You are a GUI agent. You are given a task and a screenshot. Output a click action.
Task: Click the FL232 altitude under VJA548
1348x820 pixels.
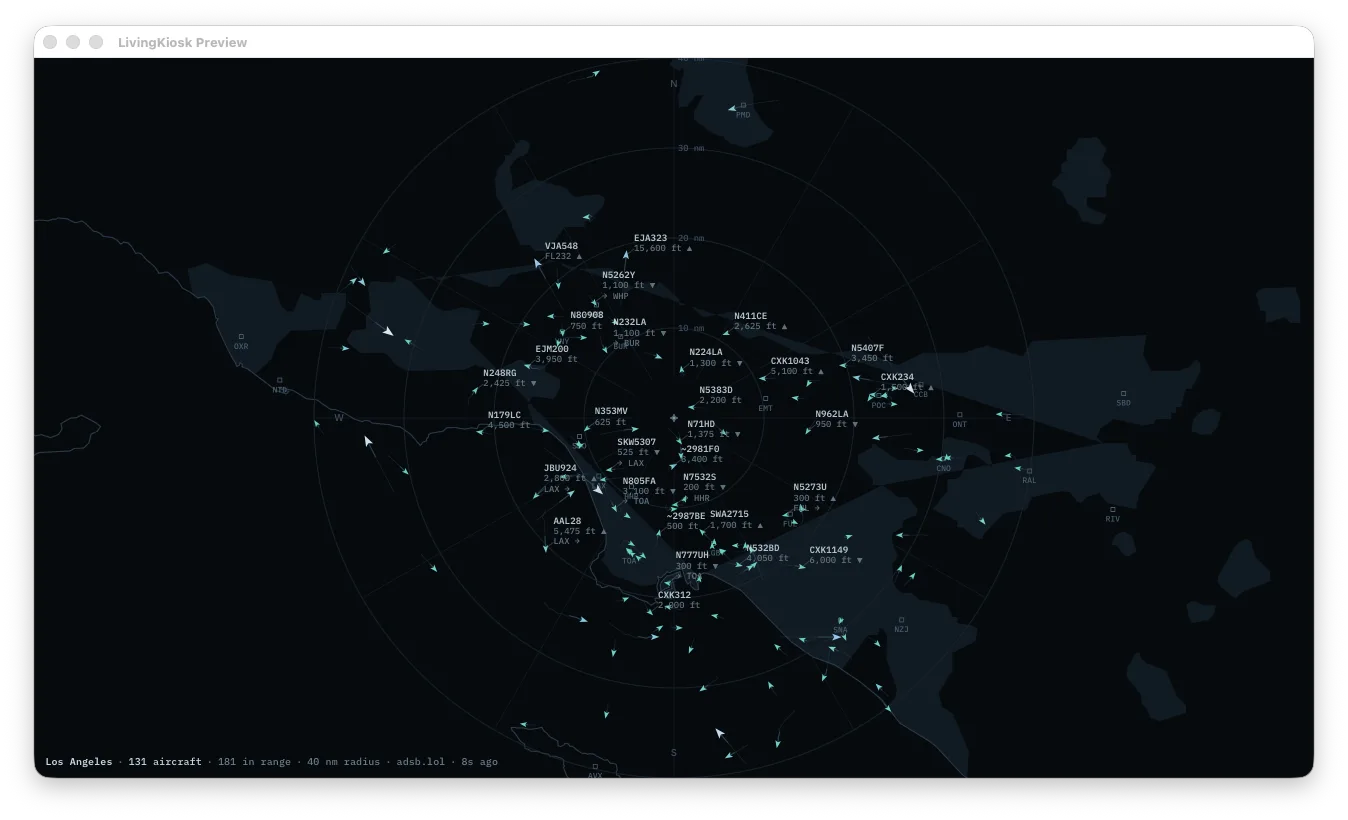(558, 256)
